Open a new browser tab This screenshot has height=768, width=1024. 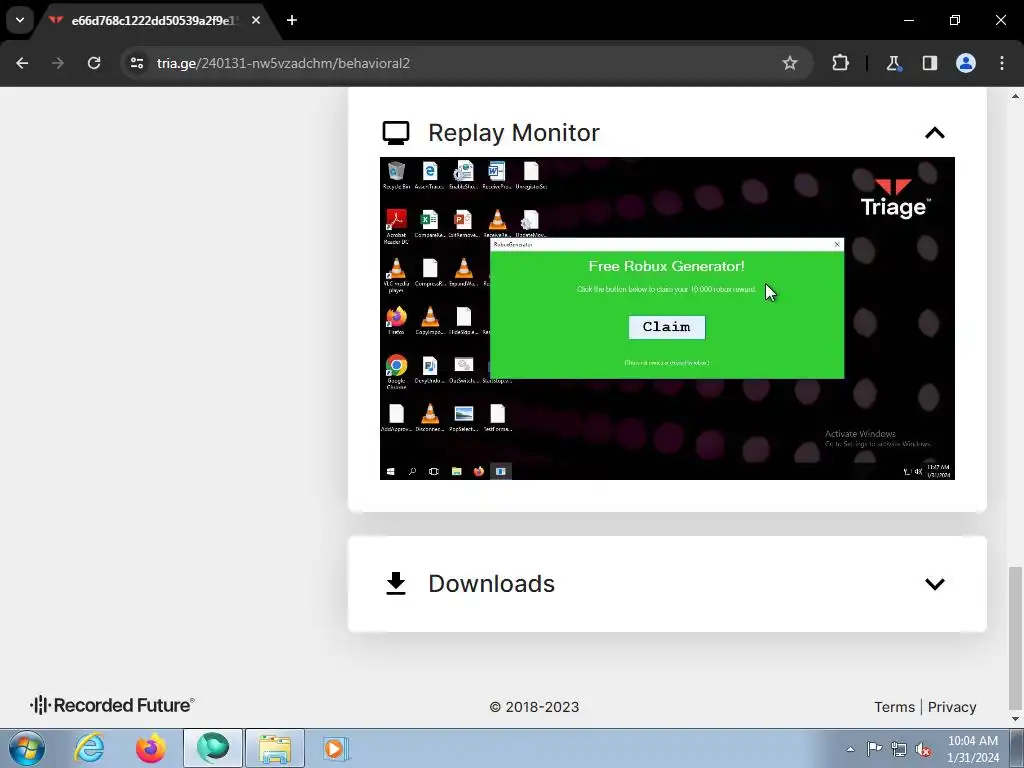(292, 20)
